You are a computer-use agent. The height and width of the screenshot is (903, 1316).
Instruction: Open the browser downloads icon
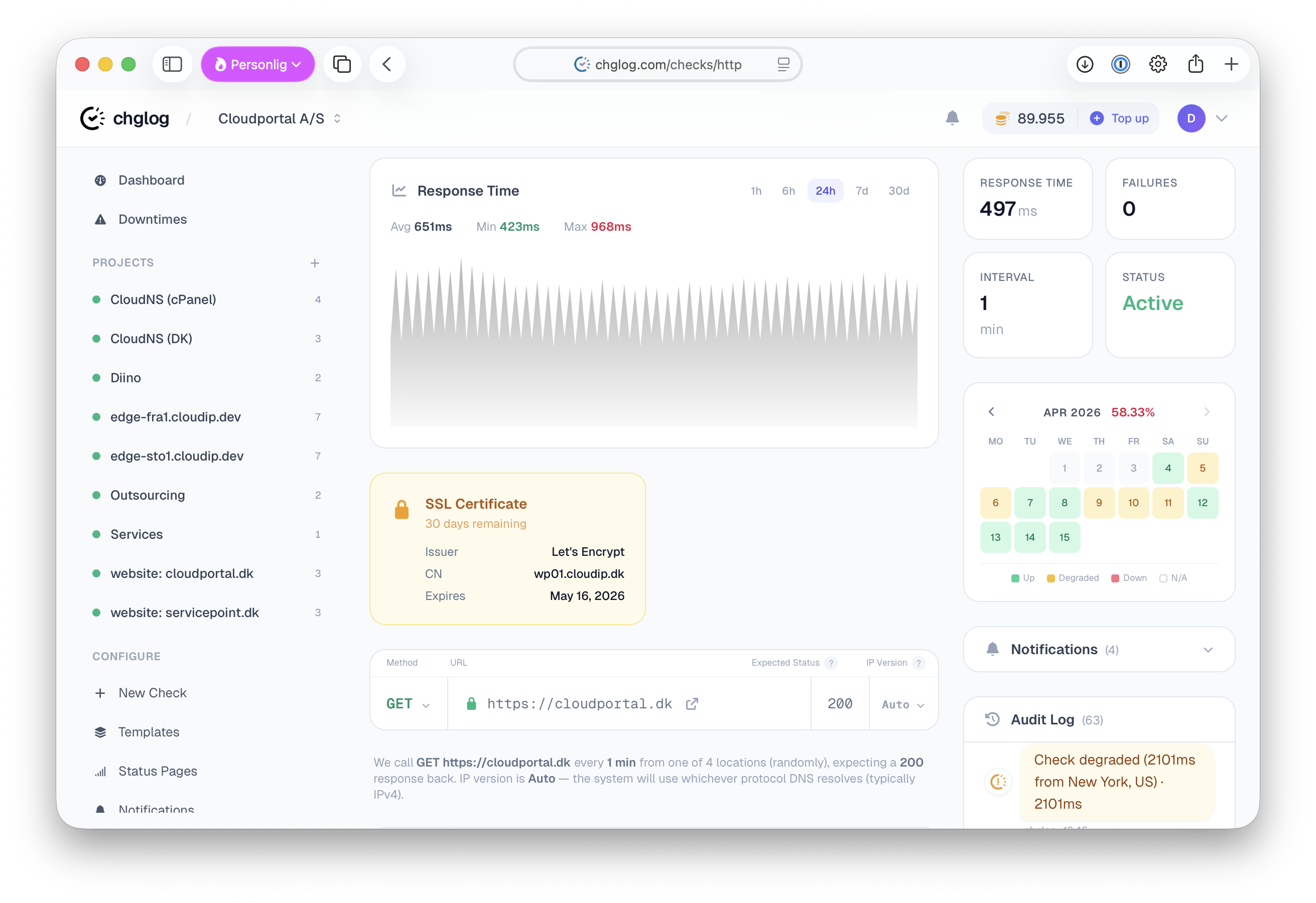1085,64
